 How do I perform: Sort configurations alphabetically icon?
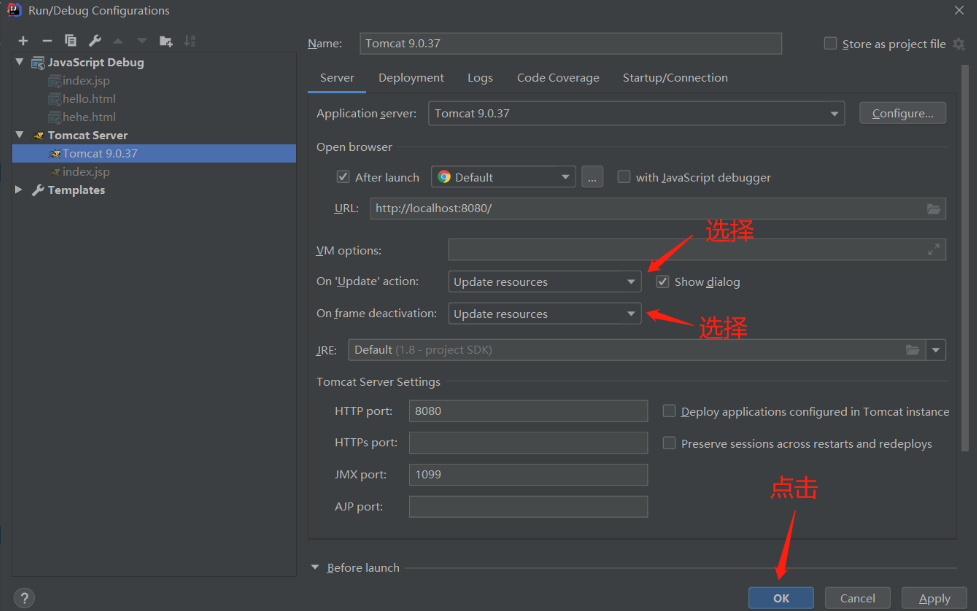tap(190, 40)
